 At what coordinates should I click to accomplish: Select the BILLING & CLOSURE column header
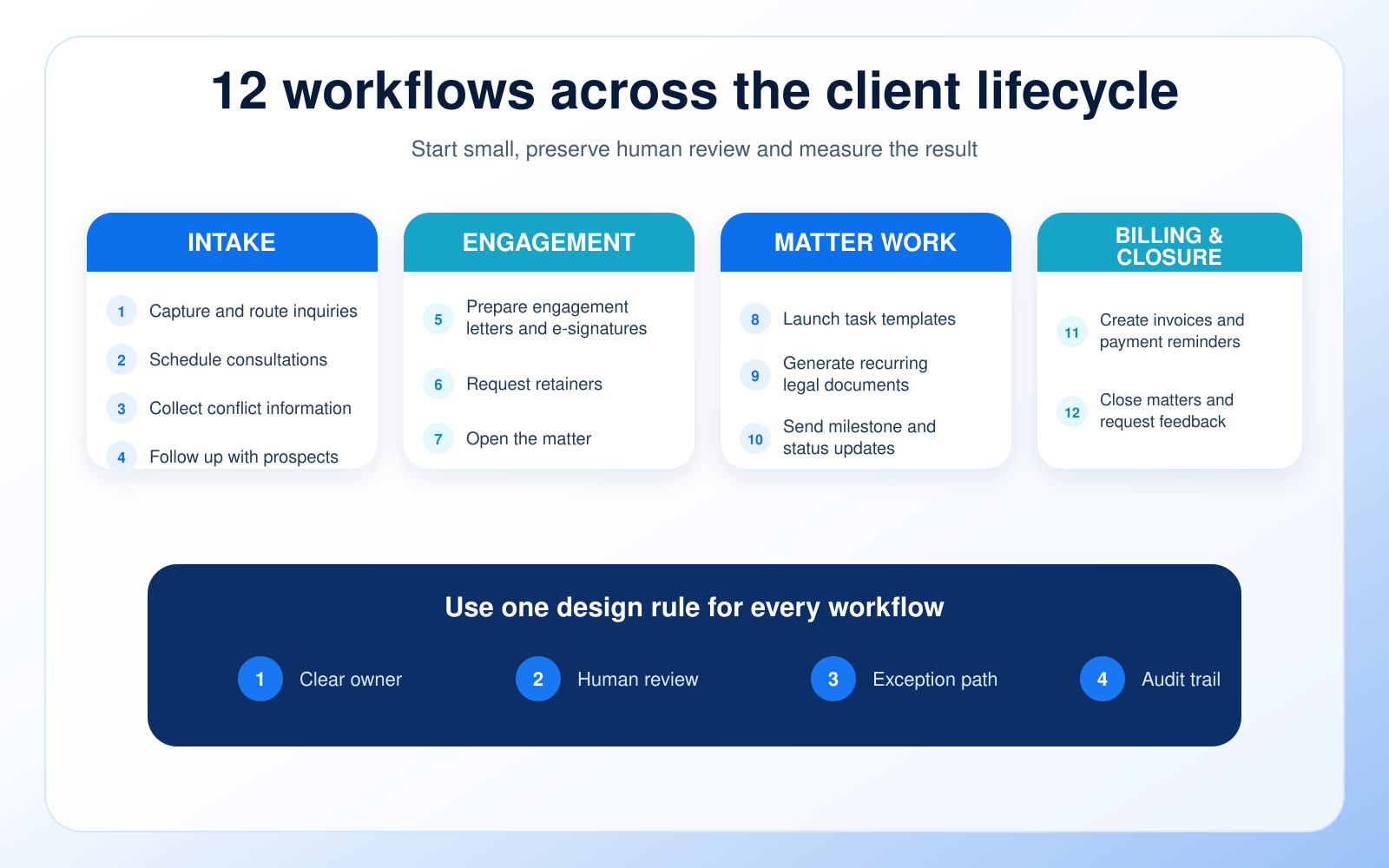pos(1169,242)
